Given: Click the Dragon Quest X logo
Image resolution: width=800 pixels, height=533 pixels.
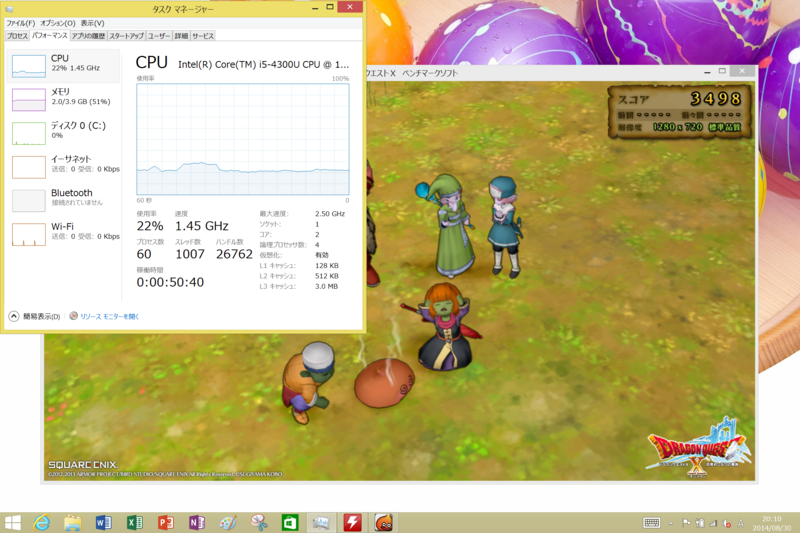Looking at the screenshot, I should 697,447.
